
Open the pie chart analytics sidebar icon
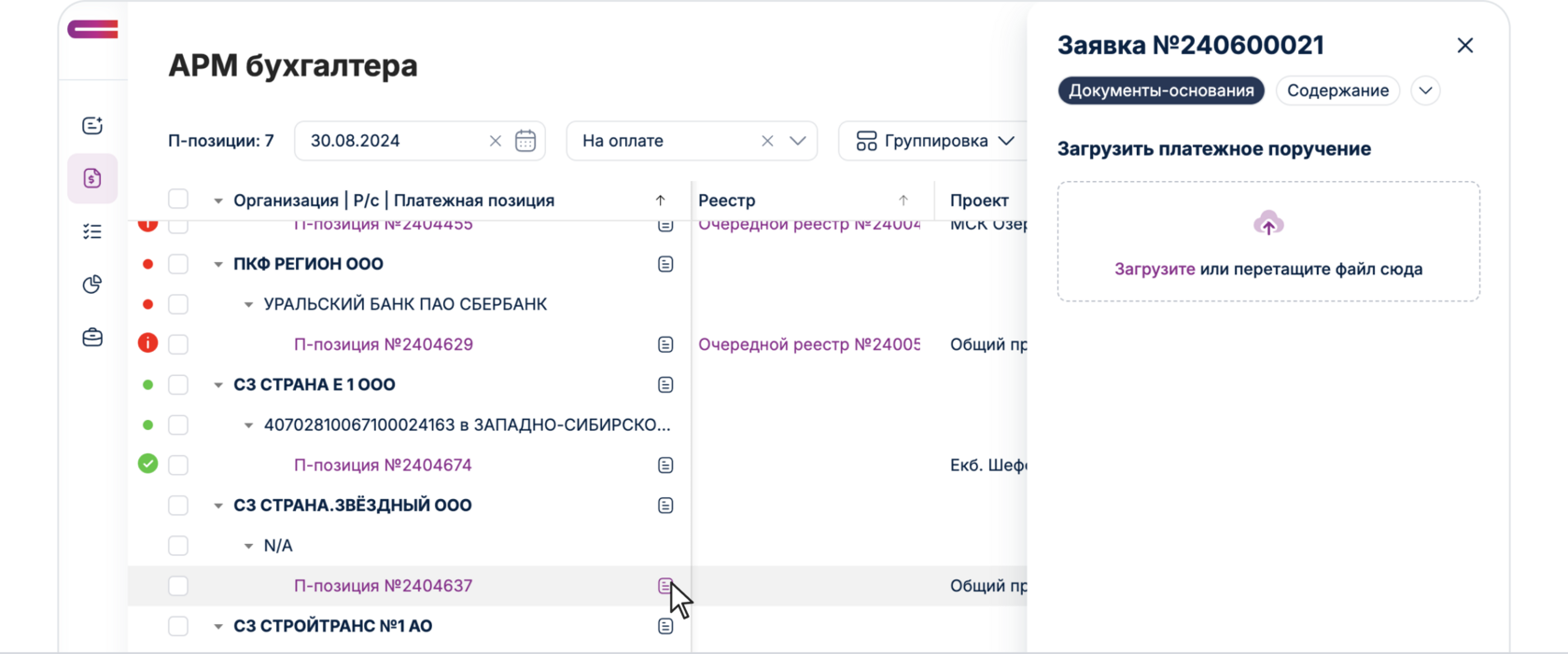click(92, 285)
